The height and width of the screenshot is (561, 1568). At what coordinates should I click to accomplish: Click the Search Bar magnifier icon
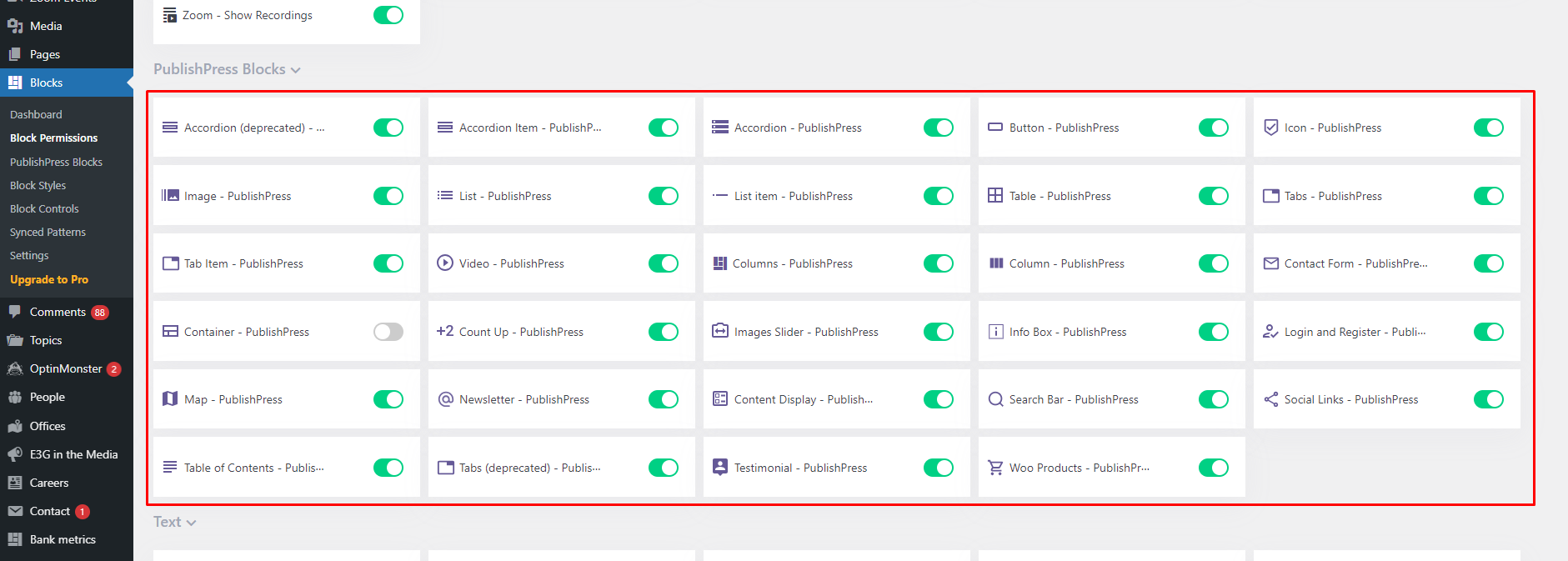coord(995,399)
